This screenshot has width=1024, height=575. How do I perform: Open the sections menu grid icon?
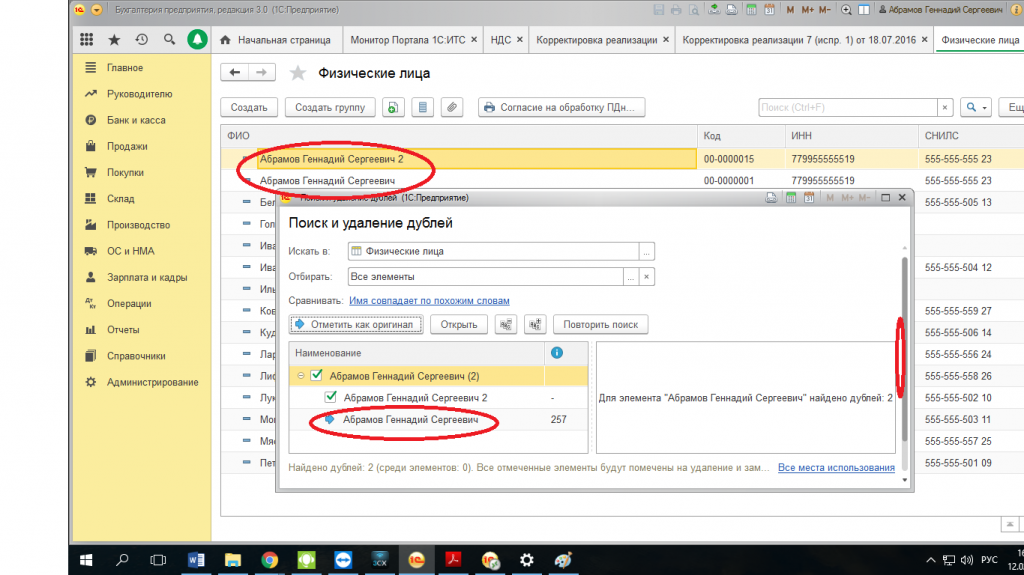coord(86,40)
